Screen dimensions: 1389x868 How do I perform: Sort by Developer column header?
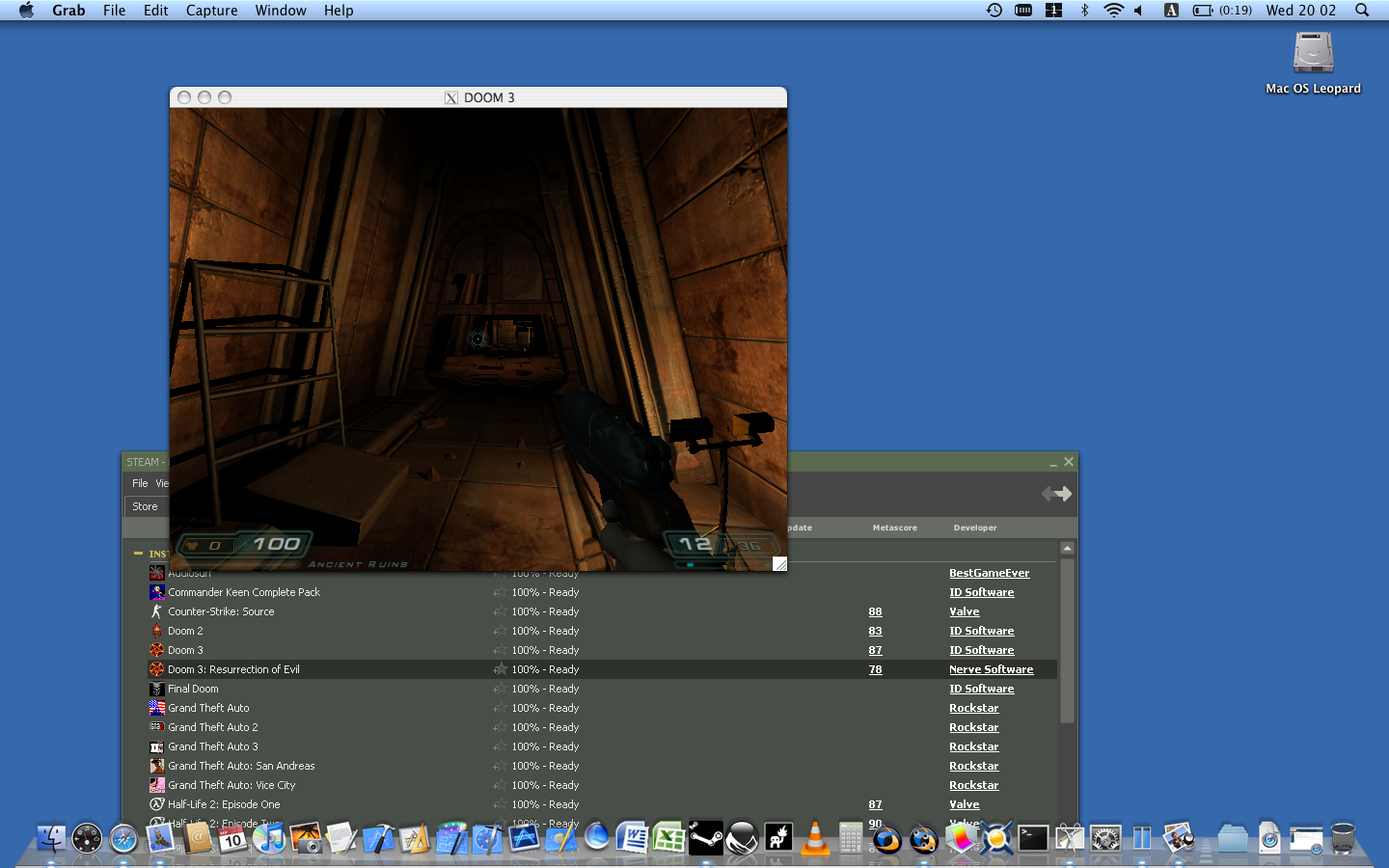point(975,528)
